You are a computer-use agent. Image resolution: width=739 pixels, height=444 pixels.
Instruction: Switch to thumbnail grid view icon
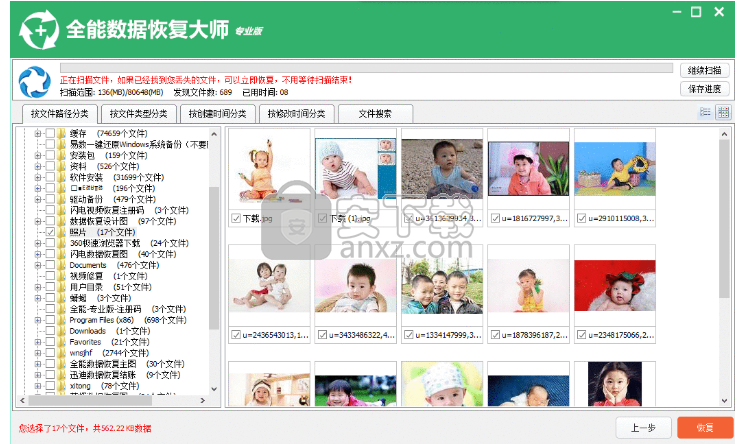pyautogui.click(x=723, y=112)
